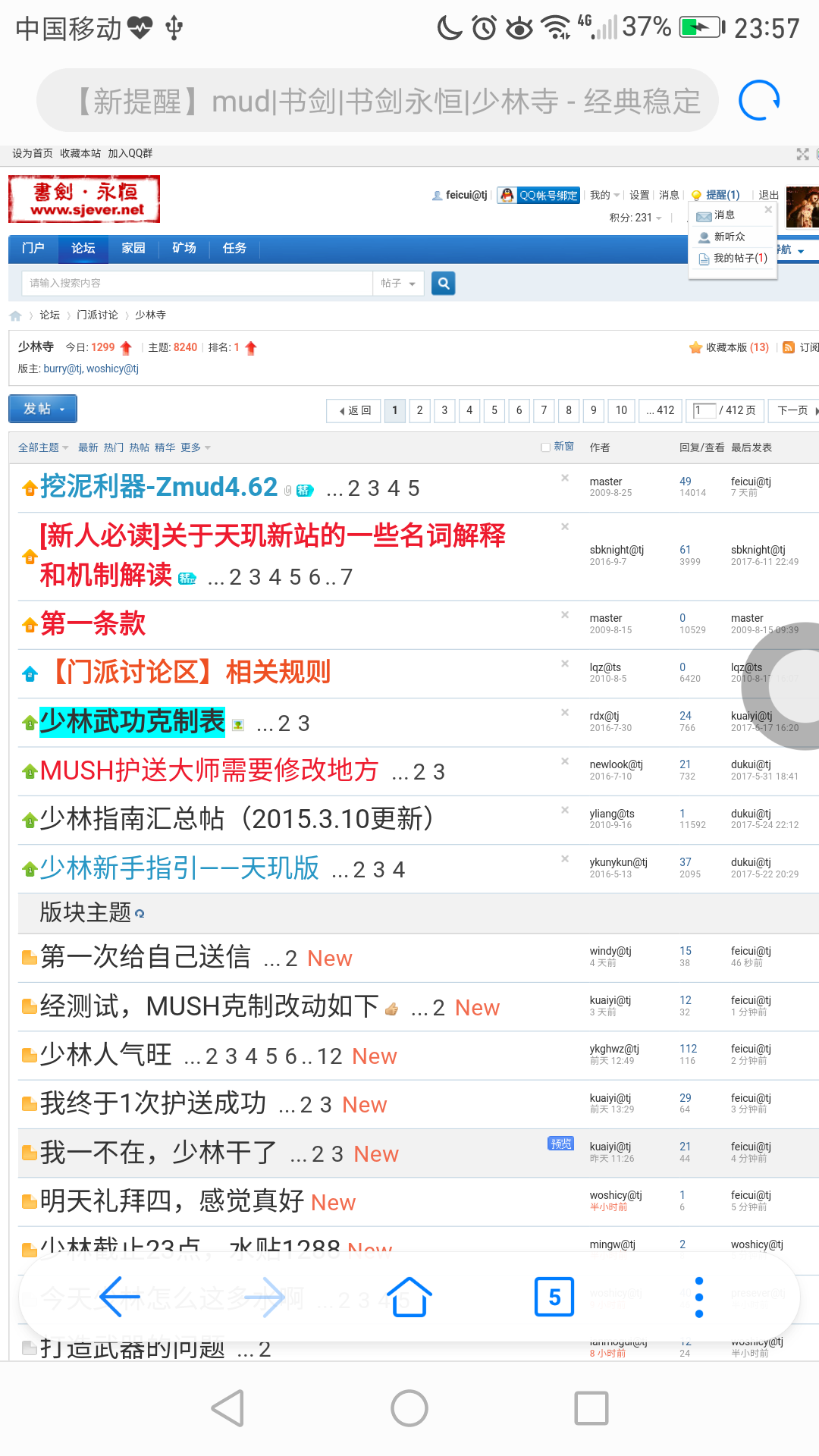Click folder icon of 第一次给自己送信 thread
819x1456 pixels.
pos(30,958)
